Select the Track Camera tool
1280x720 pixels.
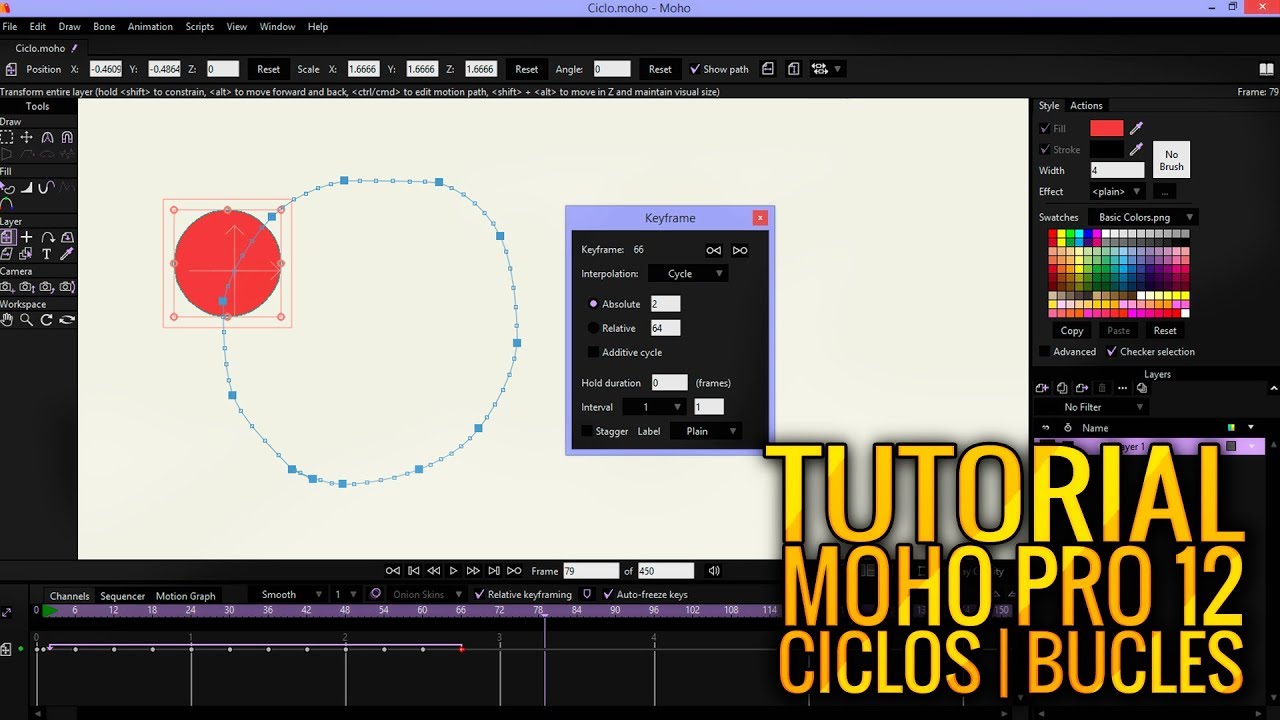tap(7, 287)
